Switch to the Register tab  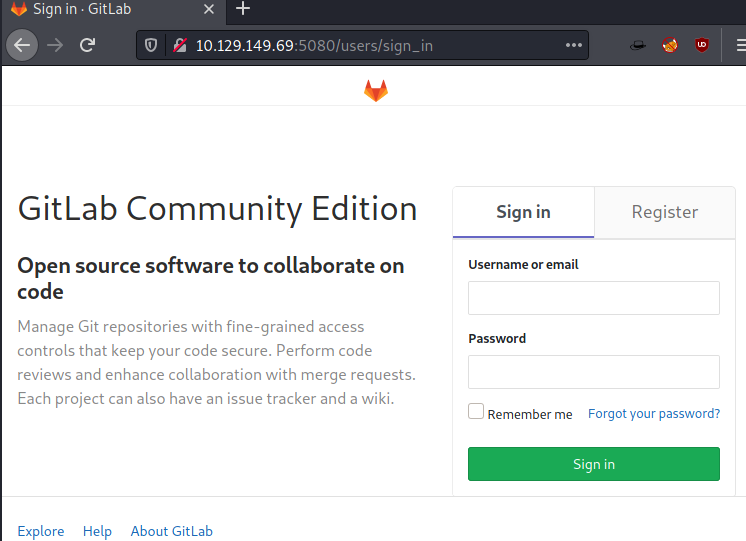point(665,212)
